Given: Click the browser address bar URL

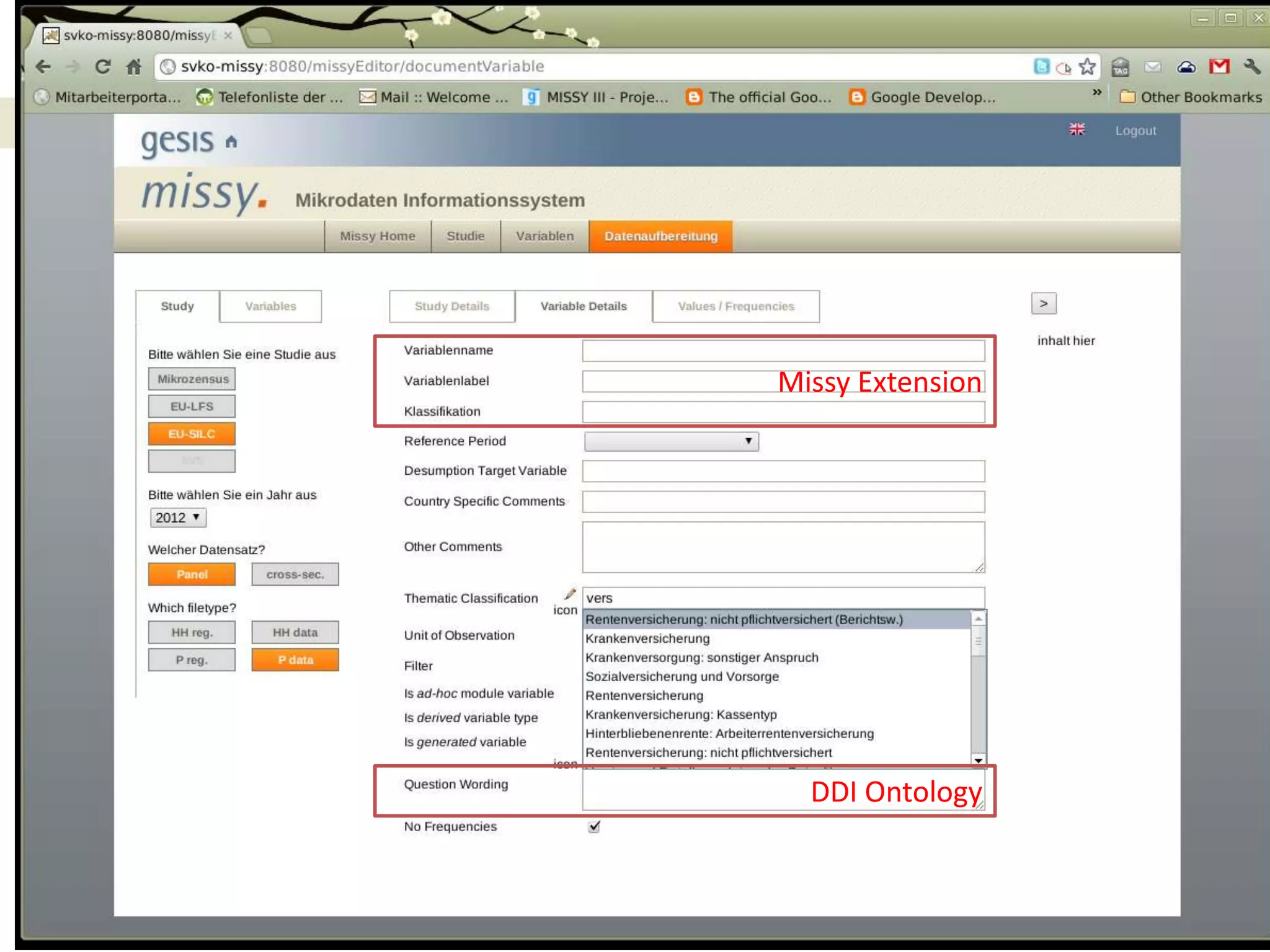Looking at the screenshot, I should (x=363, y=66).
